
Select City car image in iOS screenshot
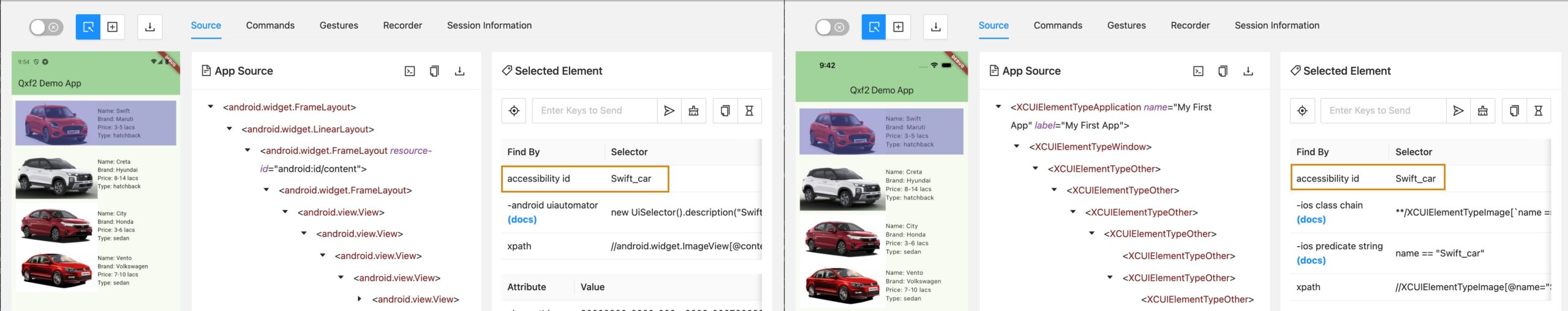(842, 239)
